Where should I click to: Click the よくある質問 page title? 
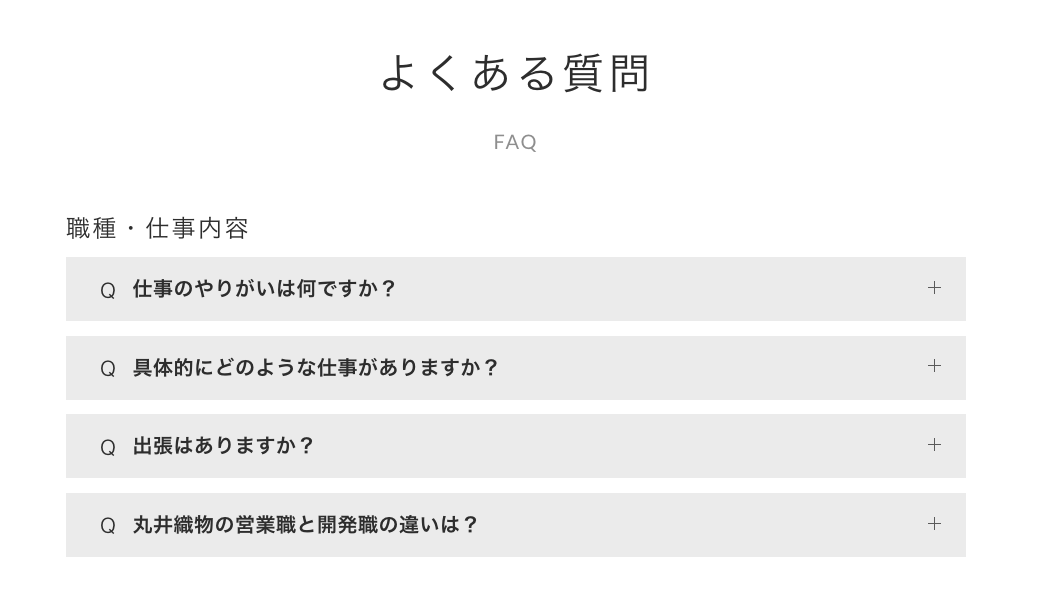pos(515,74)
